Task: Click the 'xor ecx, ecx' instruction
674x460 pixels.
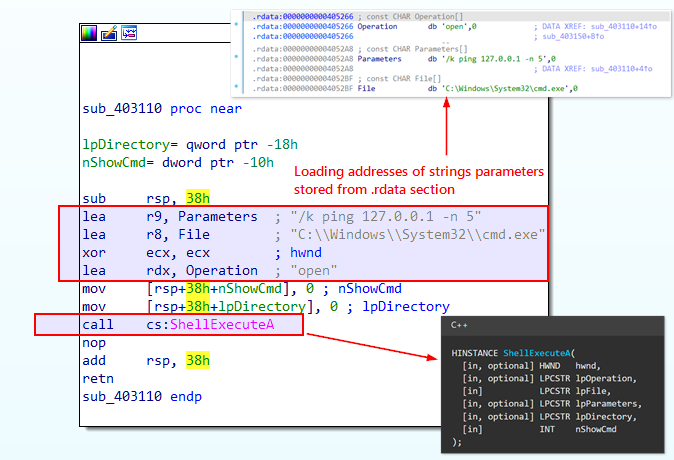Action: 146,253
